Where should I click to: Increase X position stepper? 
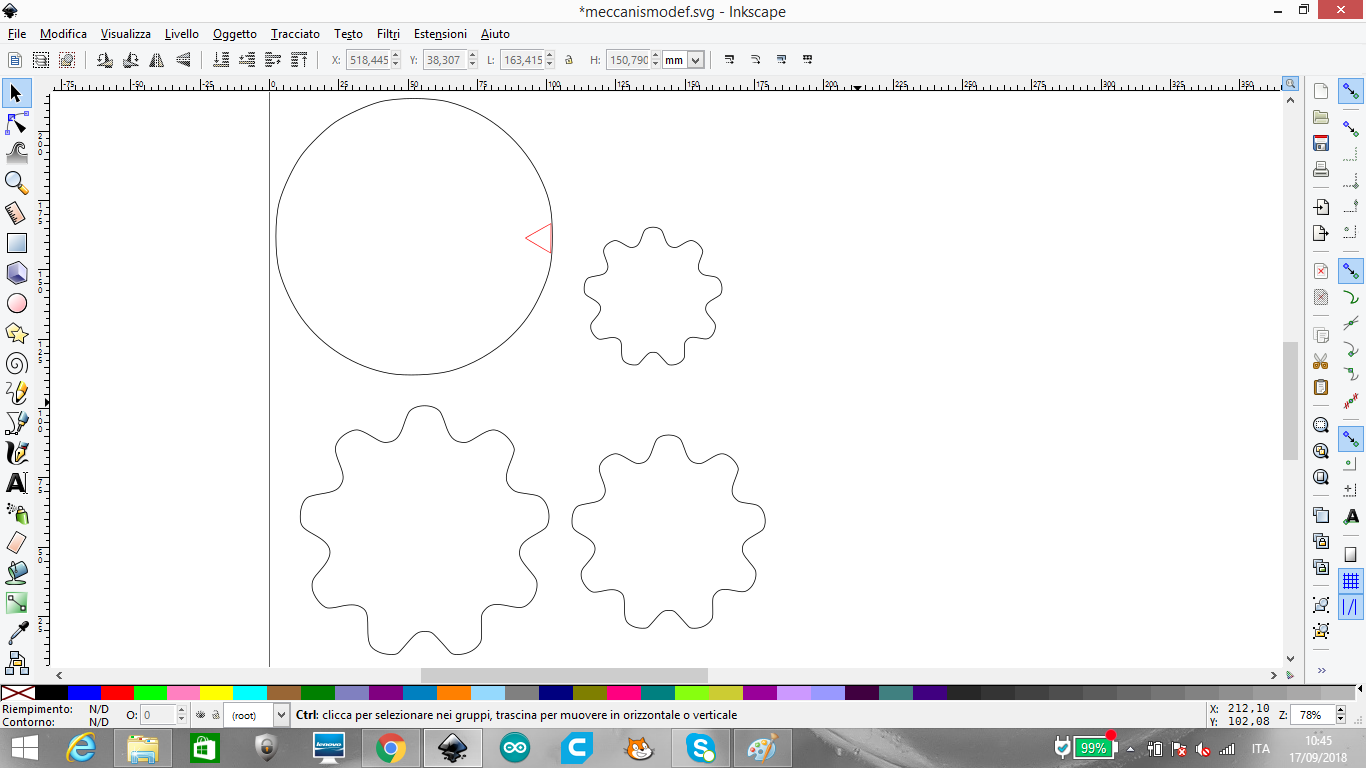(x=396, y=56)
